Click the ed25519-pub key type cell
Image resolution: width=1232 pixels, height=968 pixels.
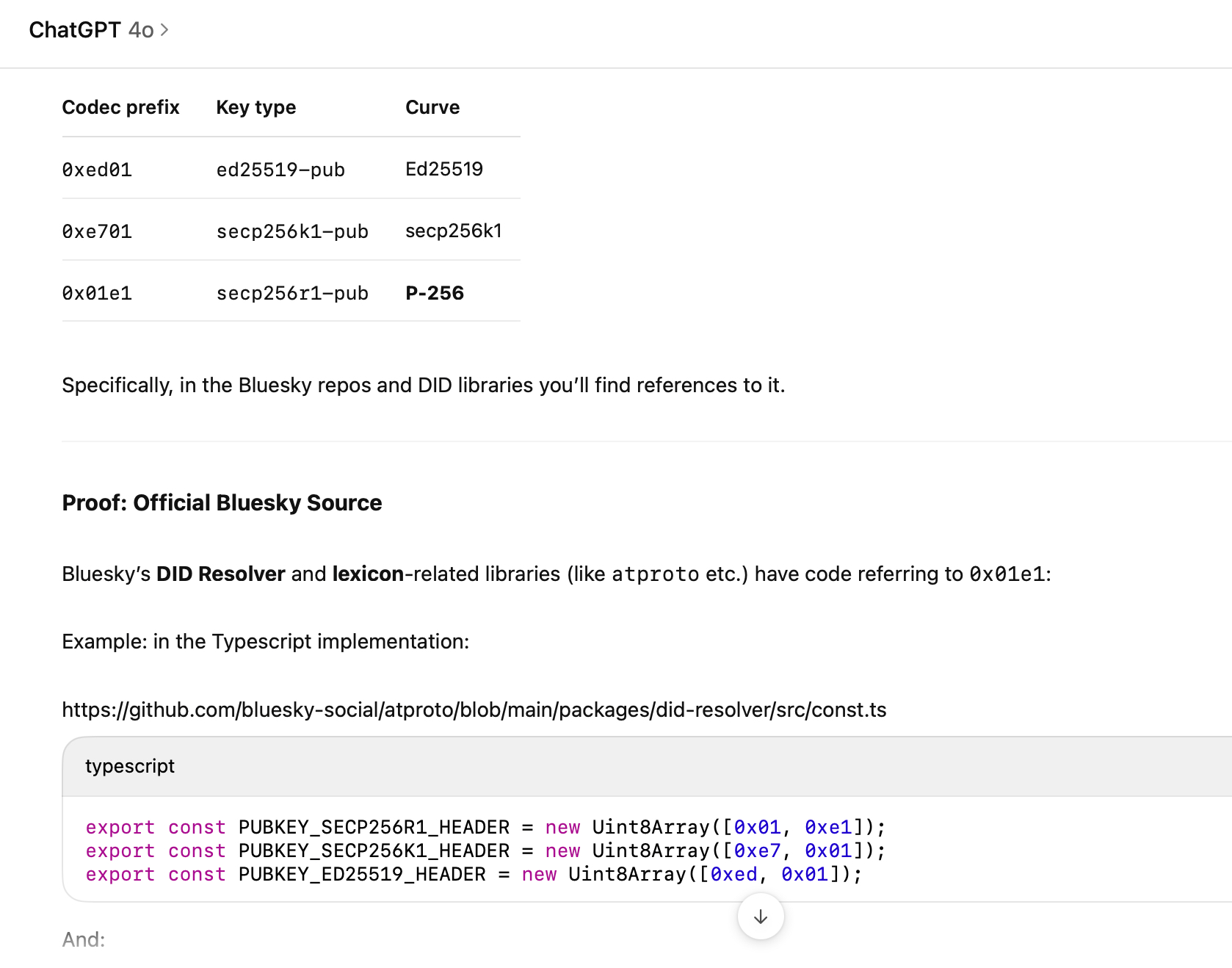280,170
